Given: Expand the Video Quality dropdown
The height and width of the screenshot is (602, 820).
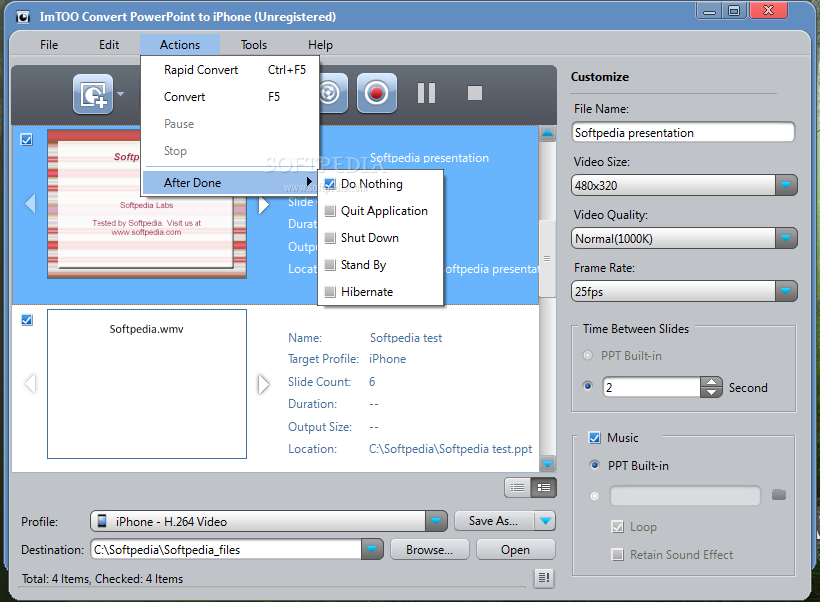Looking at the screenshot, I should coord(785,238).
